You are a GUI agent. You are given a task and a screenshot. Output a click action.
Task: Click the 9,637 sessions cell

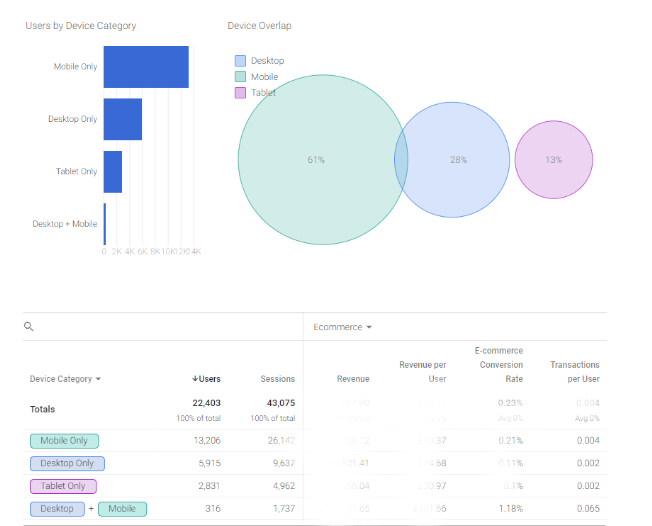(284, 463)
